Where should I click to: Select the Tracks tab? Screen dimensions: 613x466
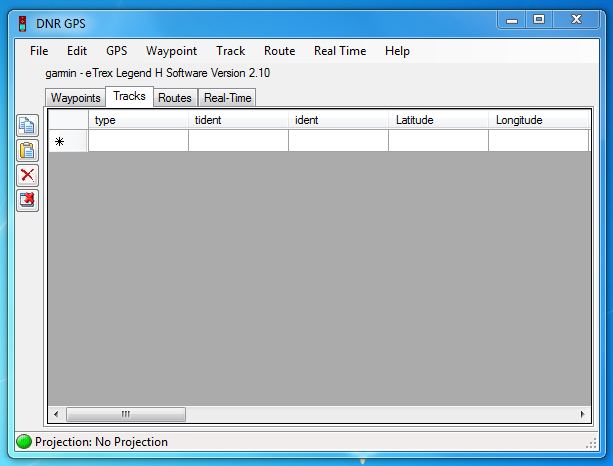click(129, 96)
